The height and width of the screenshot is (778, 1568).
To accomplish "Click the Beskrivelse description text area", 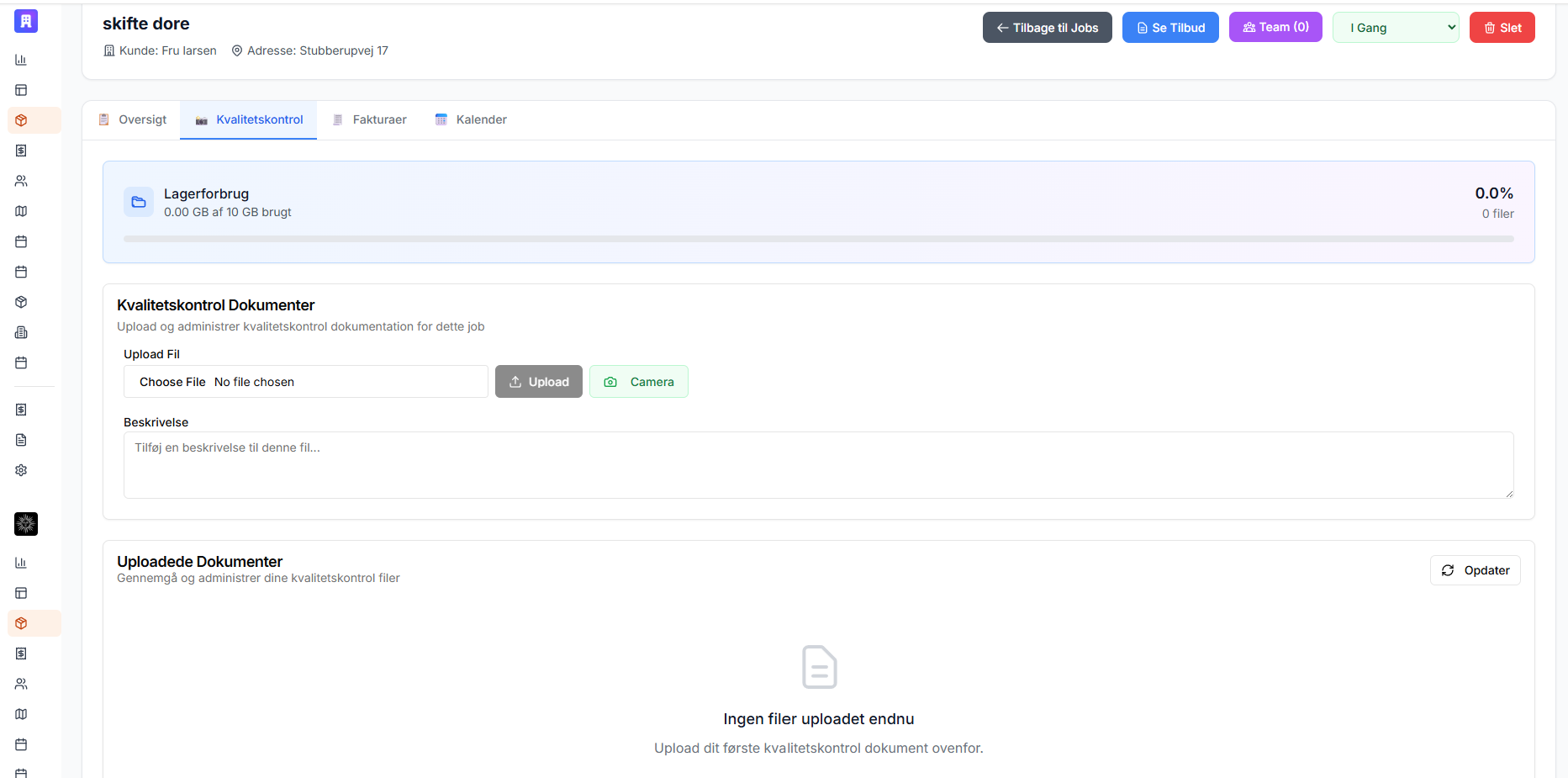I will pyautogui.click(x=819, y=465).
